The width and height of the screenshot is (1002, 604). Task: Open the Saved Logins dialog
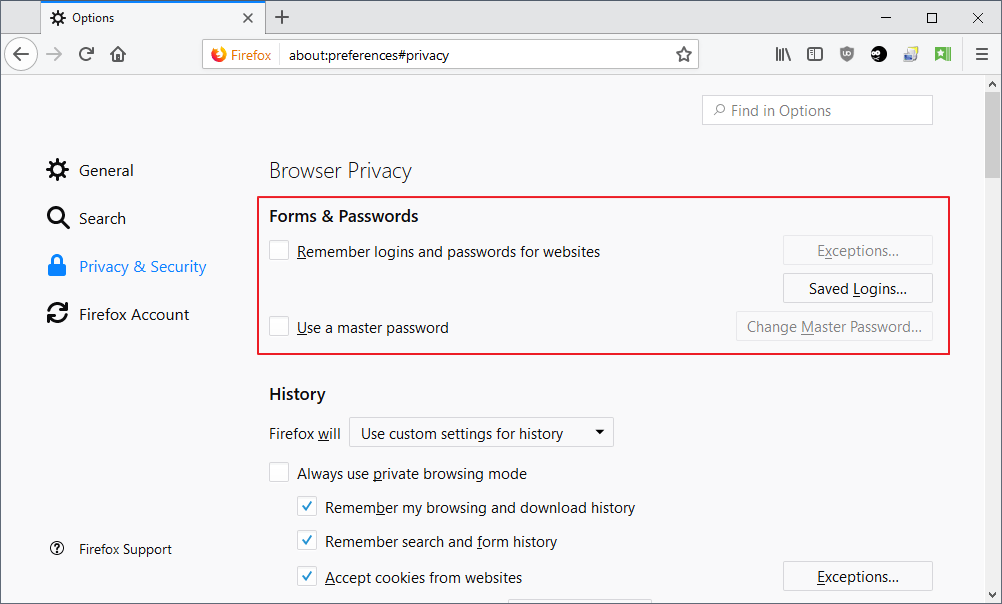858,288
